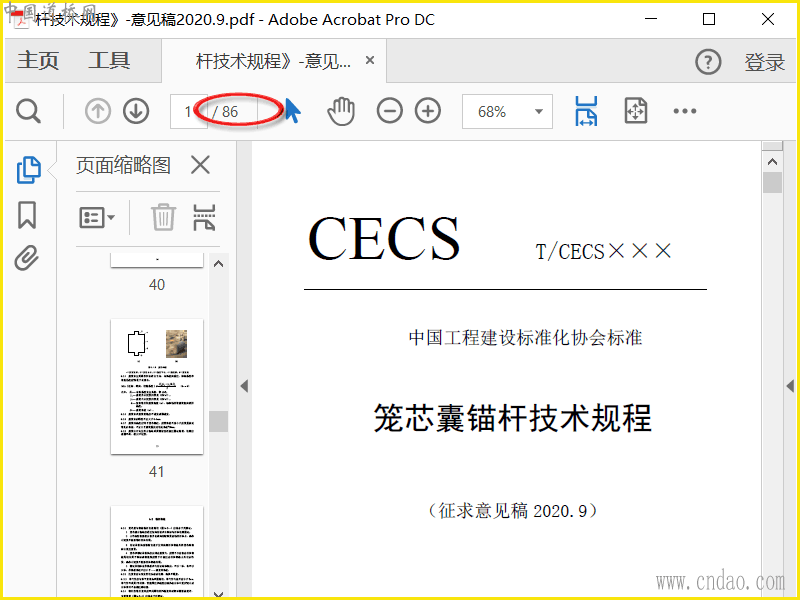Image resolution: width=800 pixels, height=600 pixels.
Task: Go to next page arrow
Action: 136,111
